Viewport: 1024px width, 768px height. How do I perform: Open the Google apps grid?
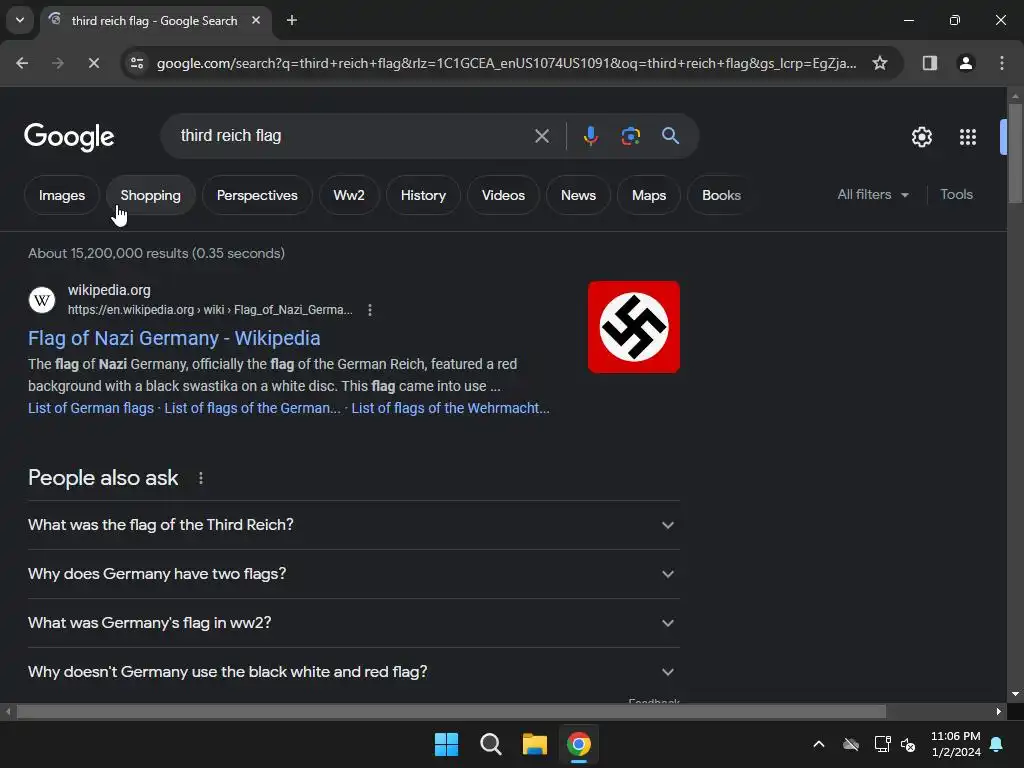pyautogui.click(x=968, y=137)
